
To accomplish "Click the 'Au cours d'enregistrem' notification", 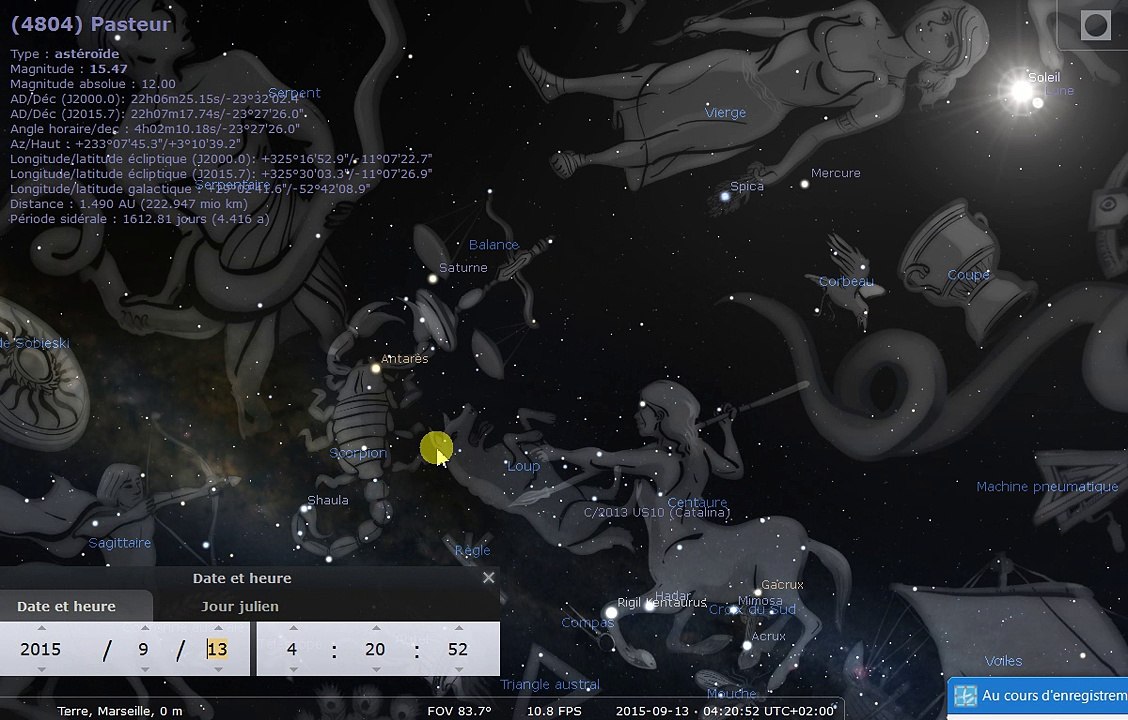I will coord(1038,697).
